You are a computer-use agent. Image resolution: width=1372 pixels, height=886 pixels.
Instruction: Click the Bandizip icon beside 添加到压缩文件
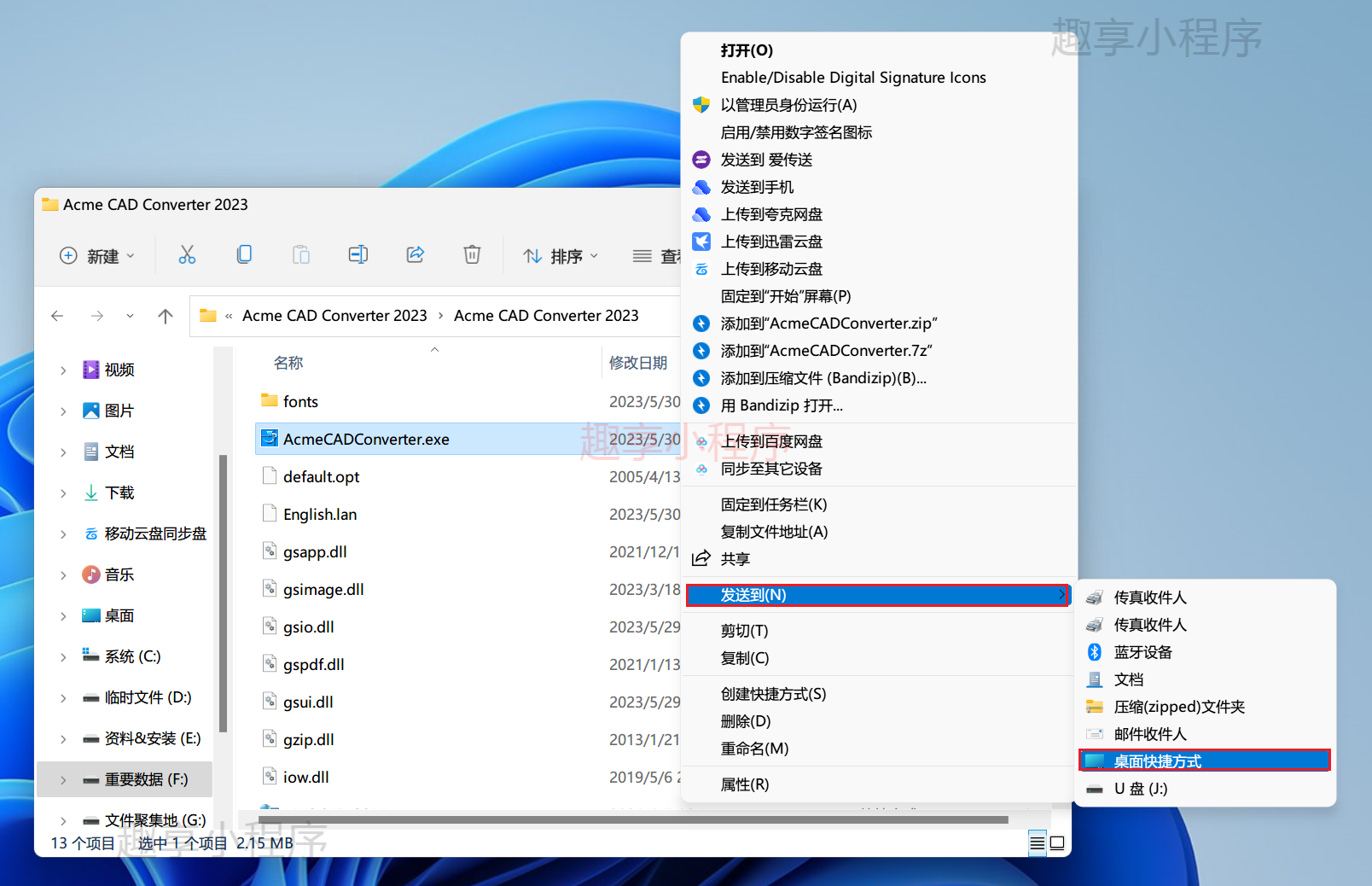coord(701,378)
